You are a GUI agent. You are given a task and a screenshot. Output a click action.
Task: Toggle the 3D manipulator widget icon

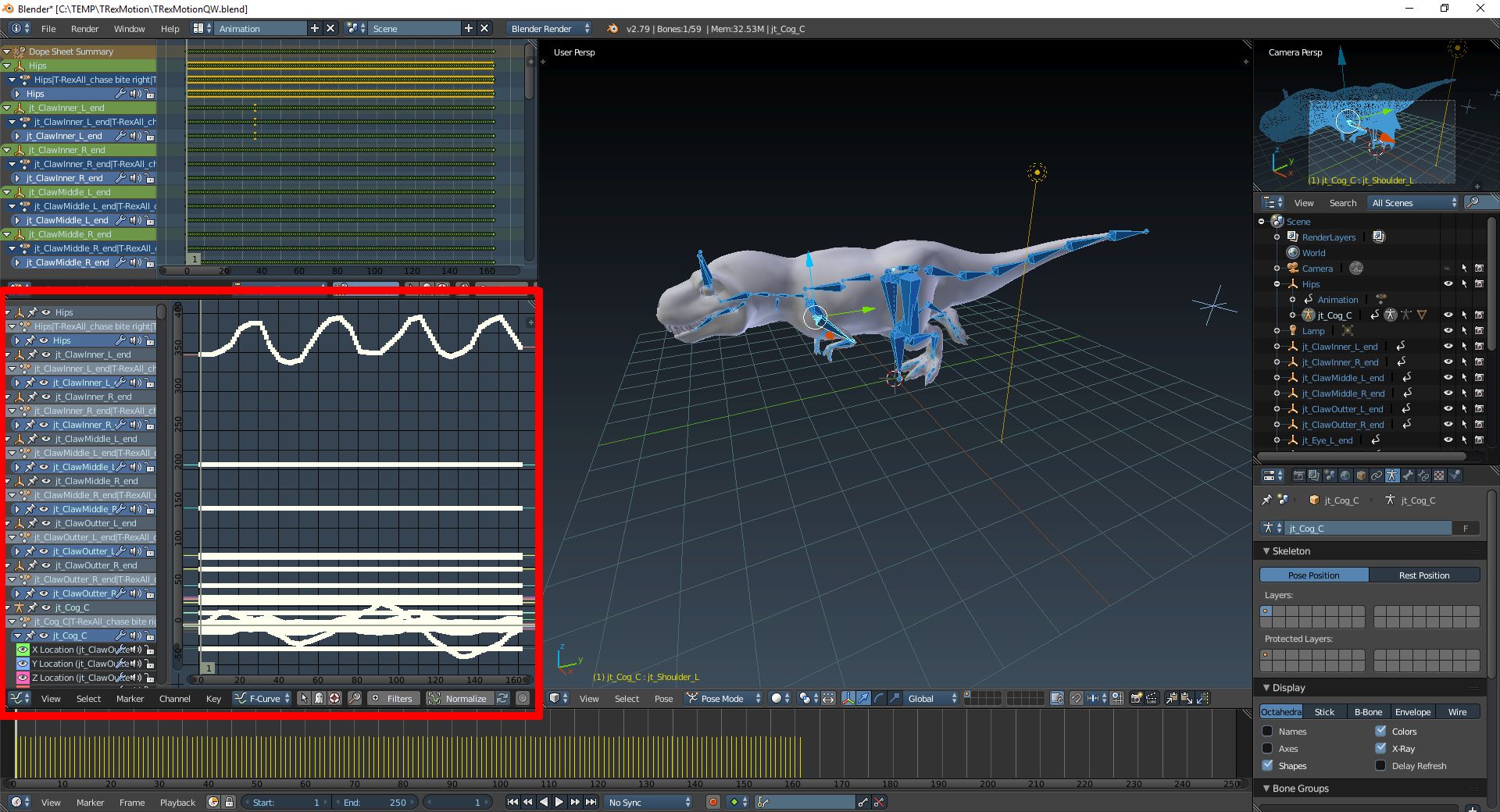tap(848, 699)
